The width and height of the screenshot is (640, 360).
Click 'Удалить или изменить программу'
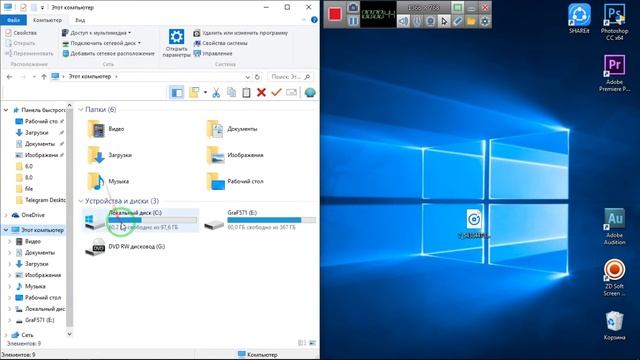pyautogui.click(x=240, y=33)
